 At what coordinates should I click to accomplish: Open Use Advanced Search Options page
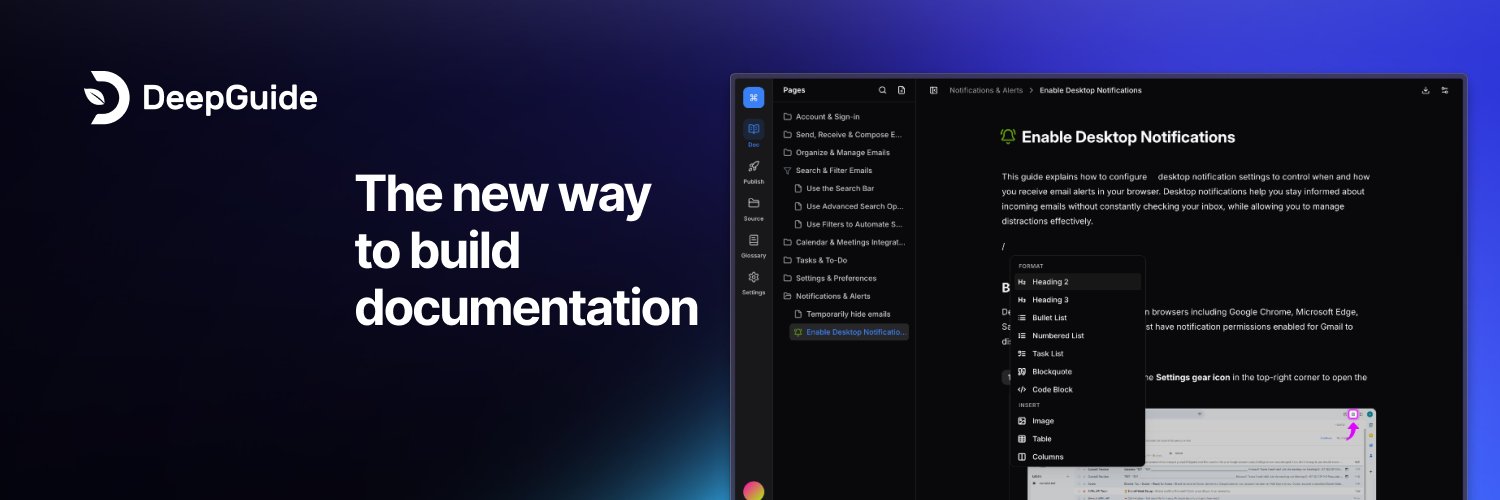coord(849,206)
